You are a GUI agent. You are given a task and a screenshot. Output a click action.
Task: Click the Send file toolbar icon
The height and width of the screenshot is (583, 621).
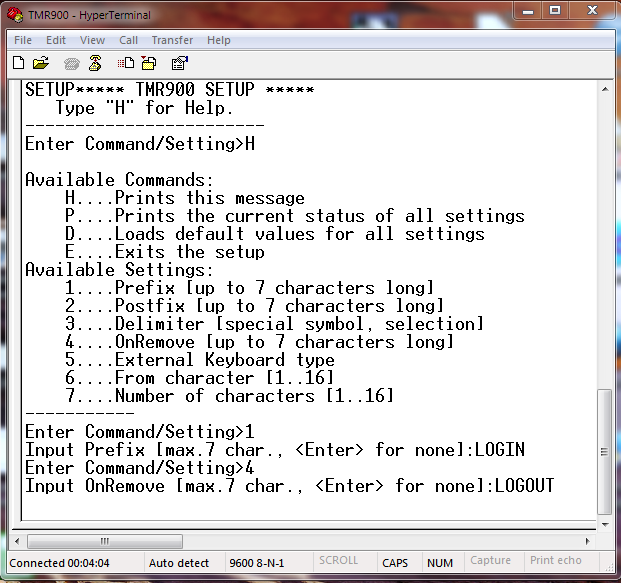126,62
